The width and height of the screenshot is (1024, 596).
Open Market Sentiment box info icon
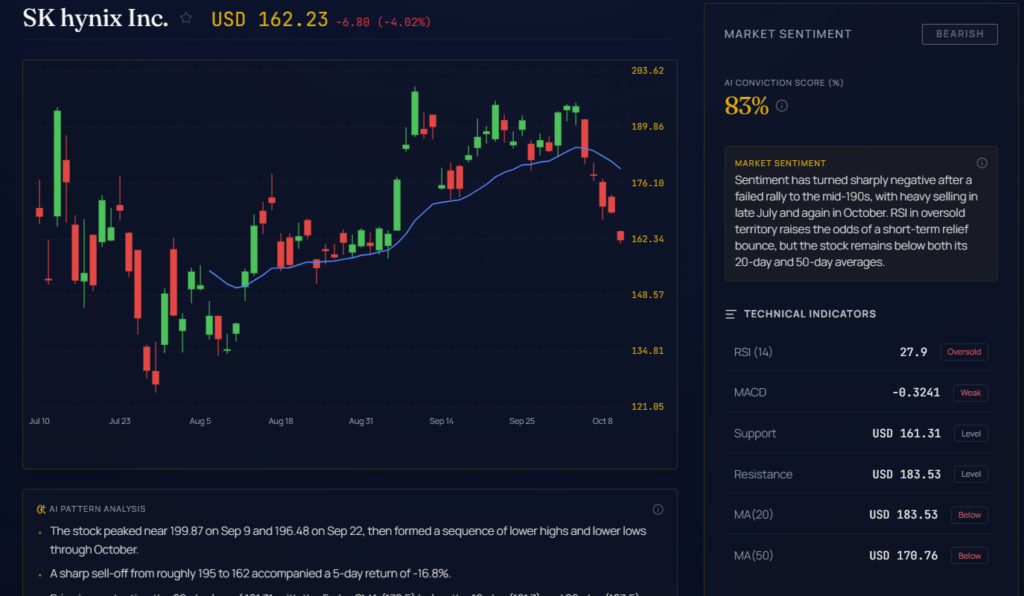(x=982, y=163)
